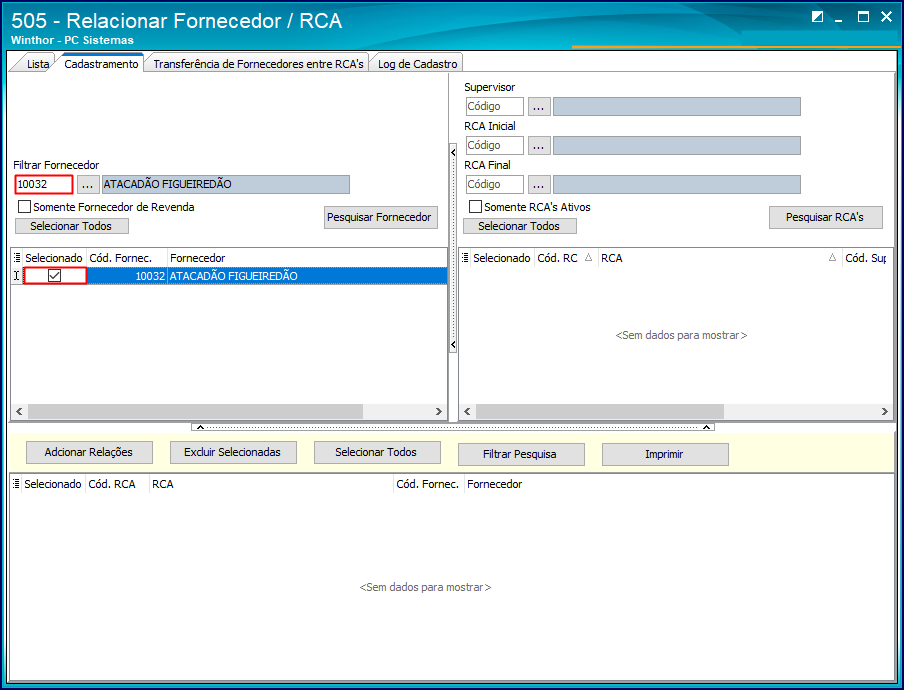
Task: Collapse left panel using upper splitter arrow
Action: click(453, 152)
